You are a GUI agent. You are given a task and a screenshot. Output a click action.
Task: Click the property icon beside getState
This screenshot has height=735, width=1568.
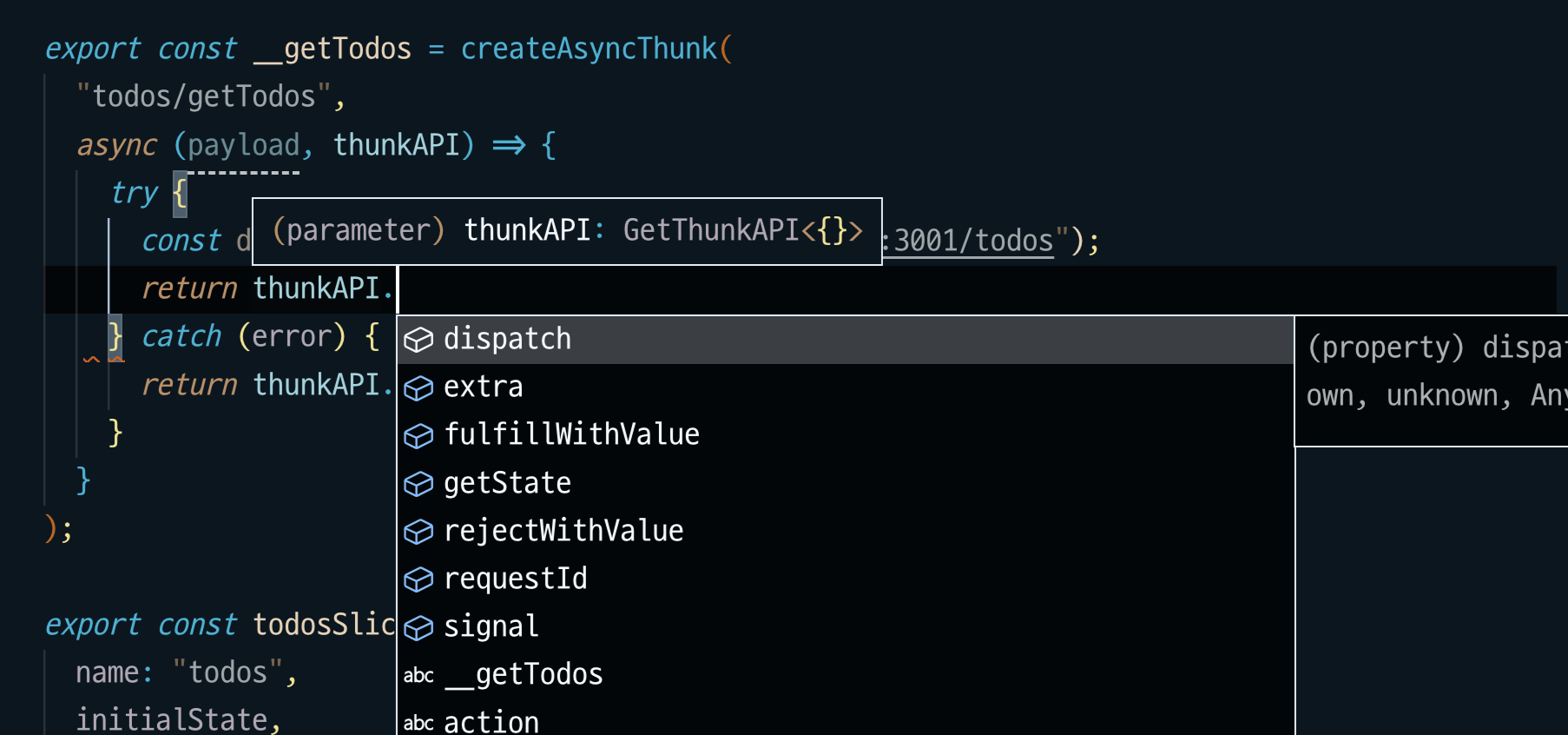(x=418, y=484)
